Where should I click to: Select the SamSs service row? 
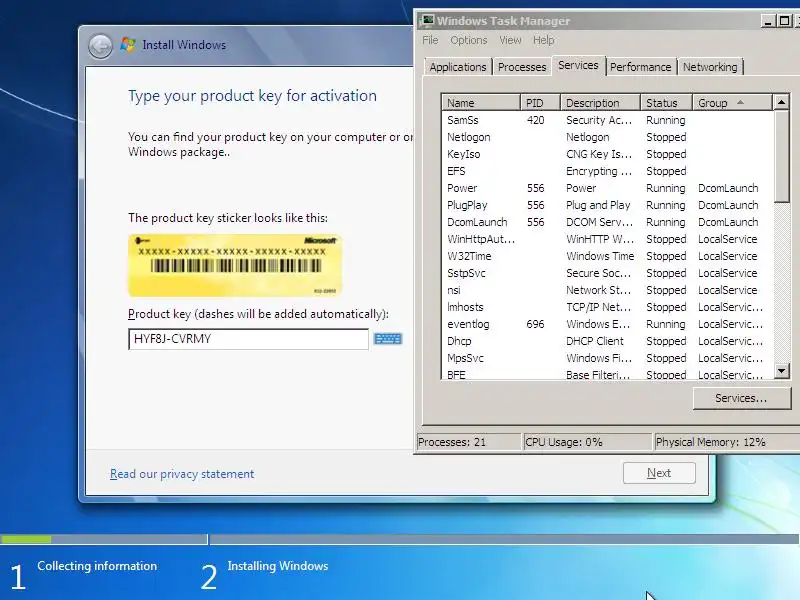pyautogui.click(x=607, y=120)
